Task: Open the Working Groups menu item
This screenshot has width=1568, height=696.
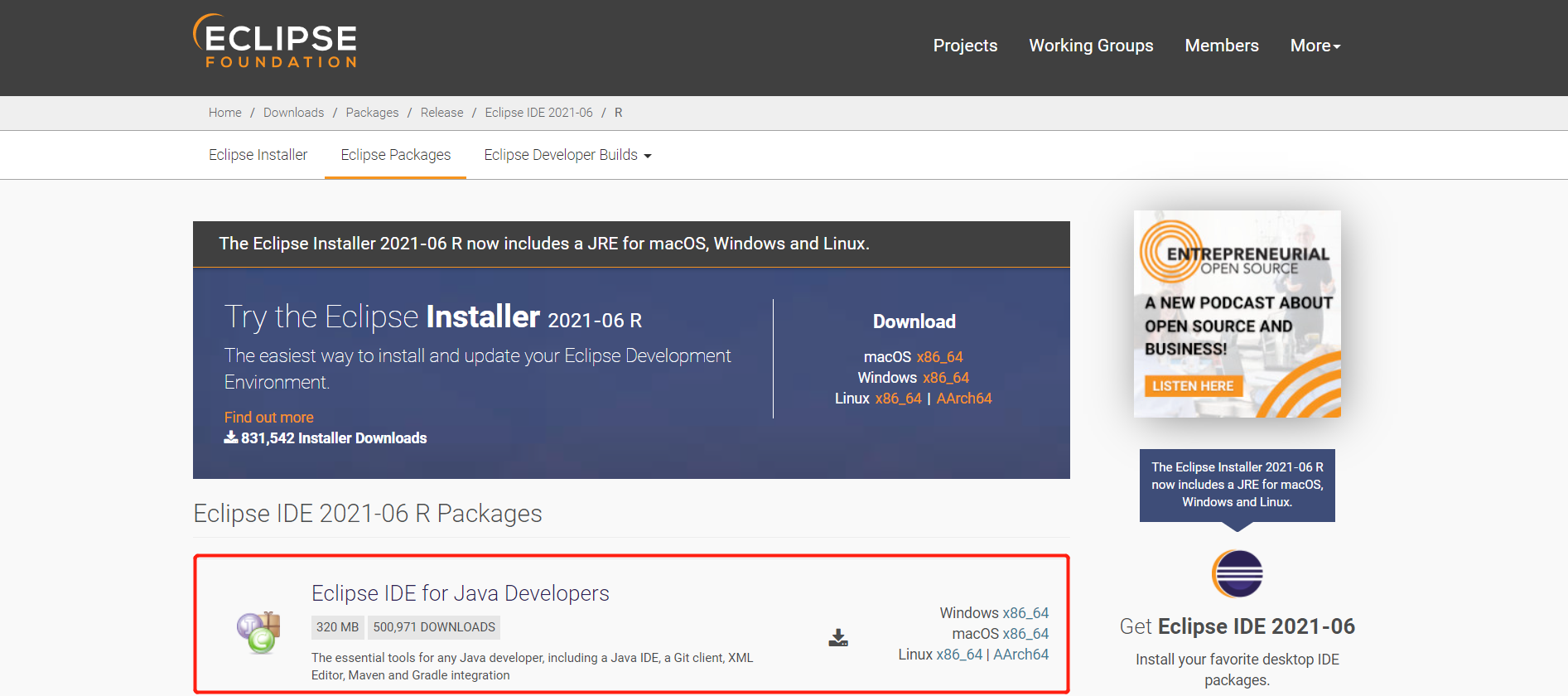Action: pyautogui.click(x=1091, y=46)
